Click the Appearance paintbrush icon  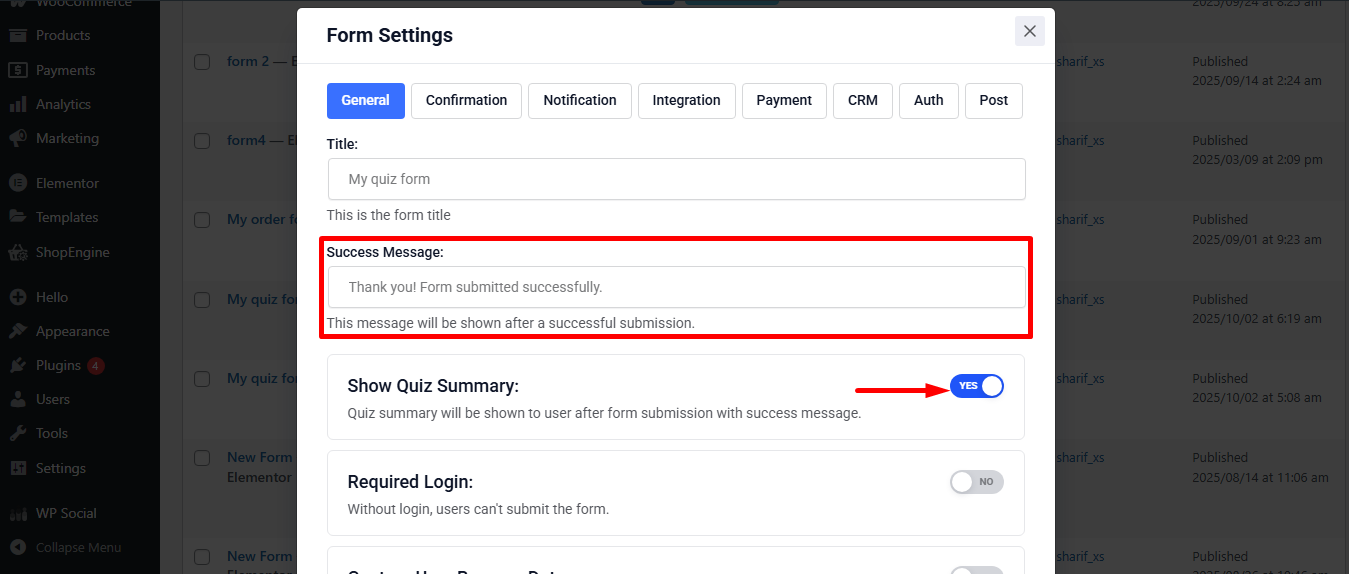pos(18,331)
